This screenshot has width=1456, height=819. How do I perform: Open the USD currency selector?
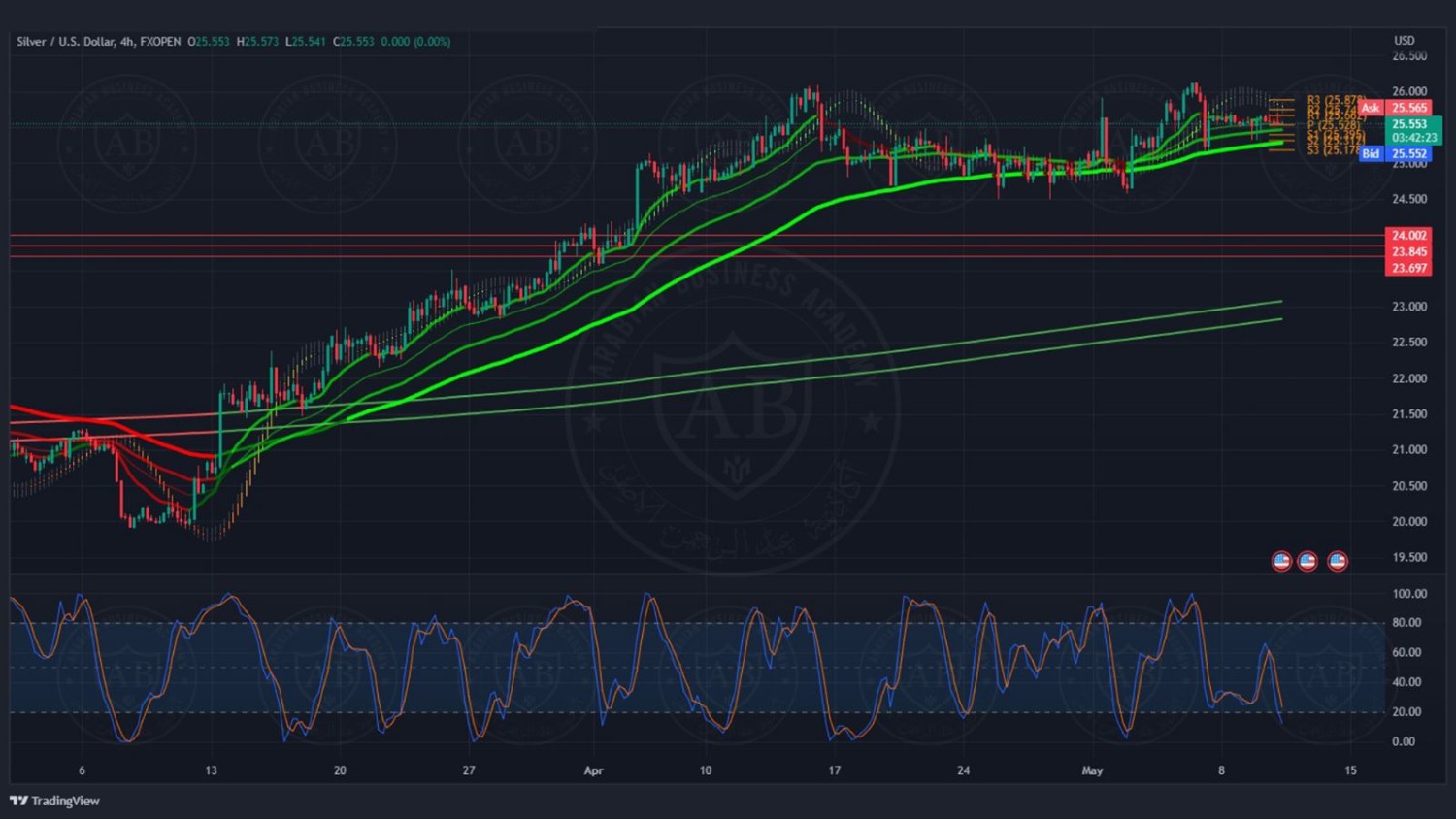(1405, 41)
